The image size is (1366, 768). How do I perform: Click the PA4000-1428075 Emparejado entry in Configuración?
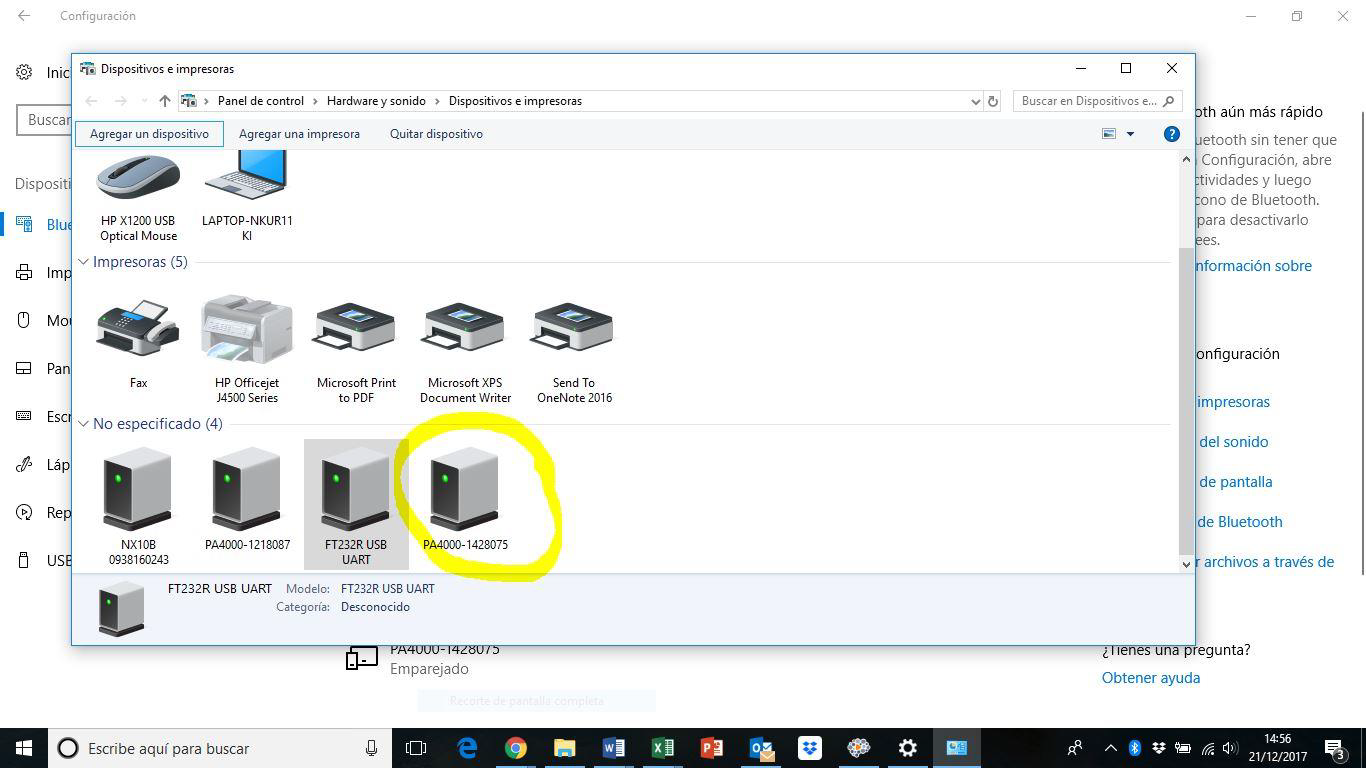point(423,658)
